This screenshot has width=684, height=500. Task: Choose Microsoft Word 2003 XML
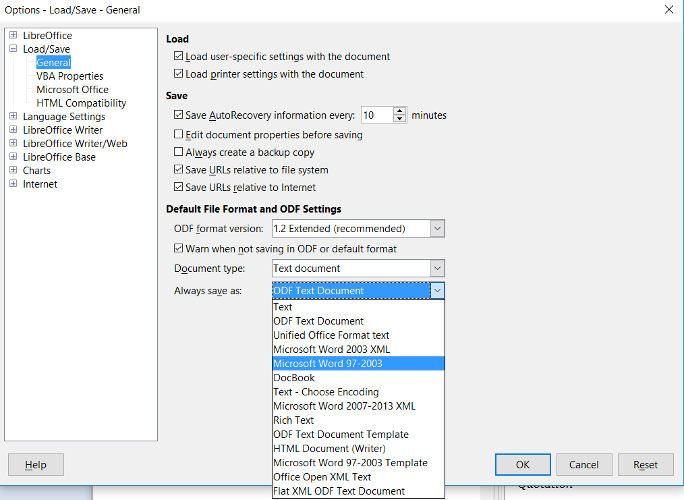[358, 349]
